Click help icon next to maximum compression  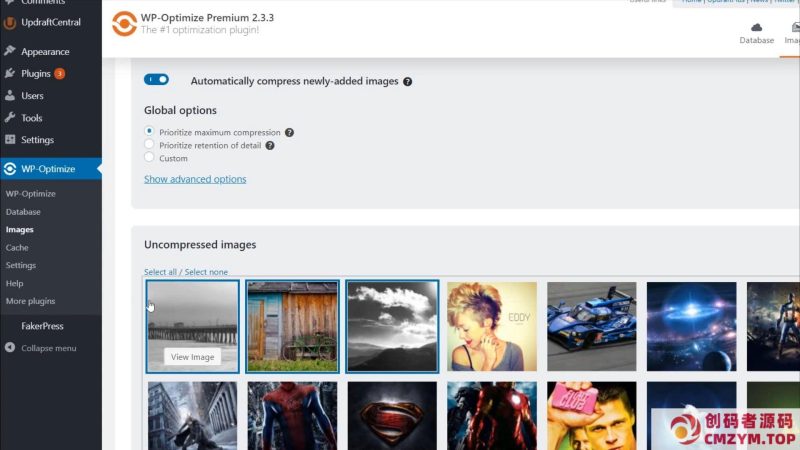(289, 132)
